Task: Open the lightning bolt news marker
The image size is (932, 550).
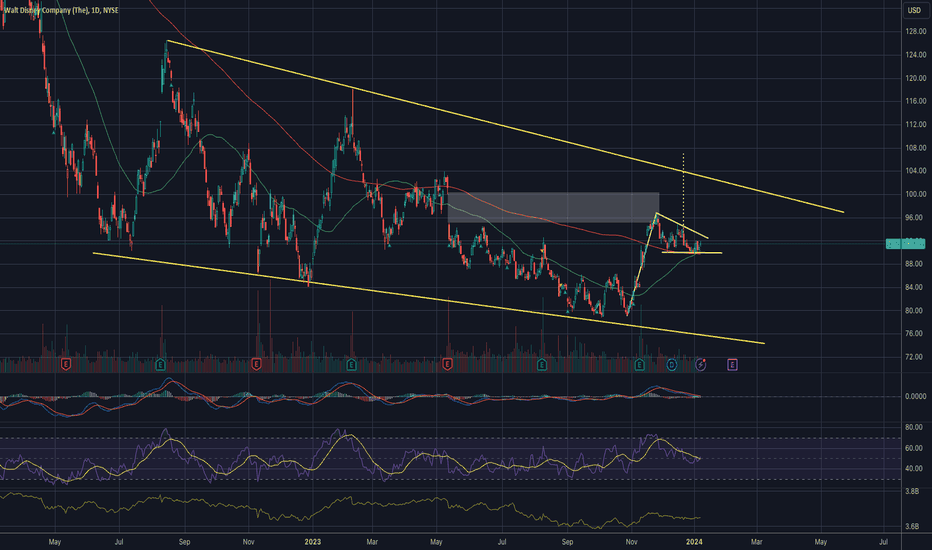Action: coord(701,364)
